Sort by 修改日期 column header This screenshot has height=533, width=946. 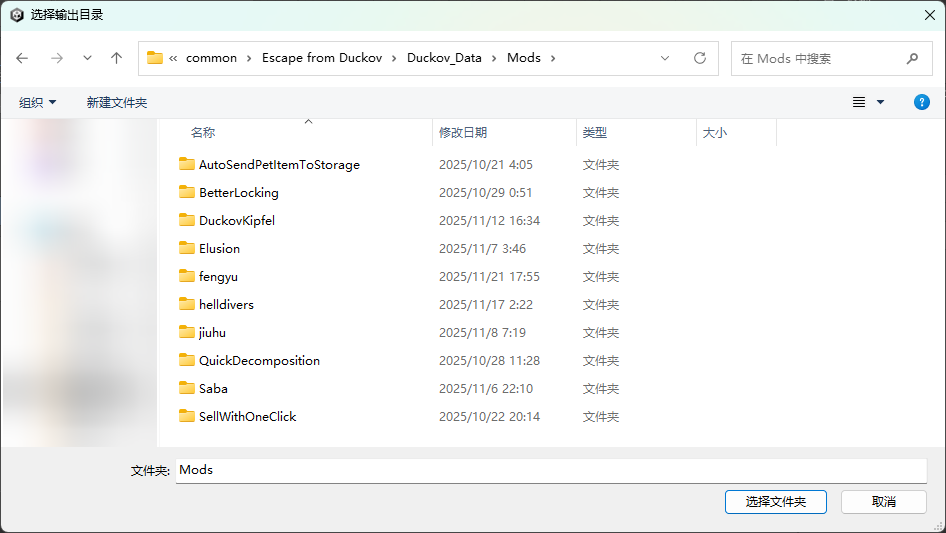pos(463,132)
